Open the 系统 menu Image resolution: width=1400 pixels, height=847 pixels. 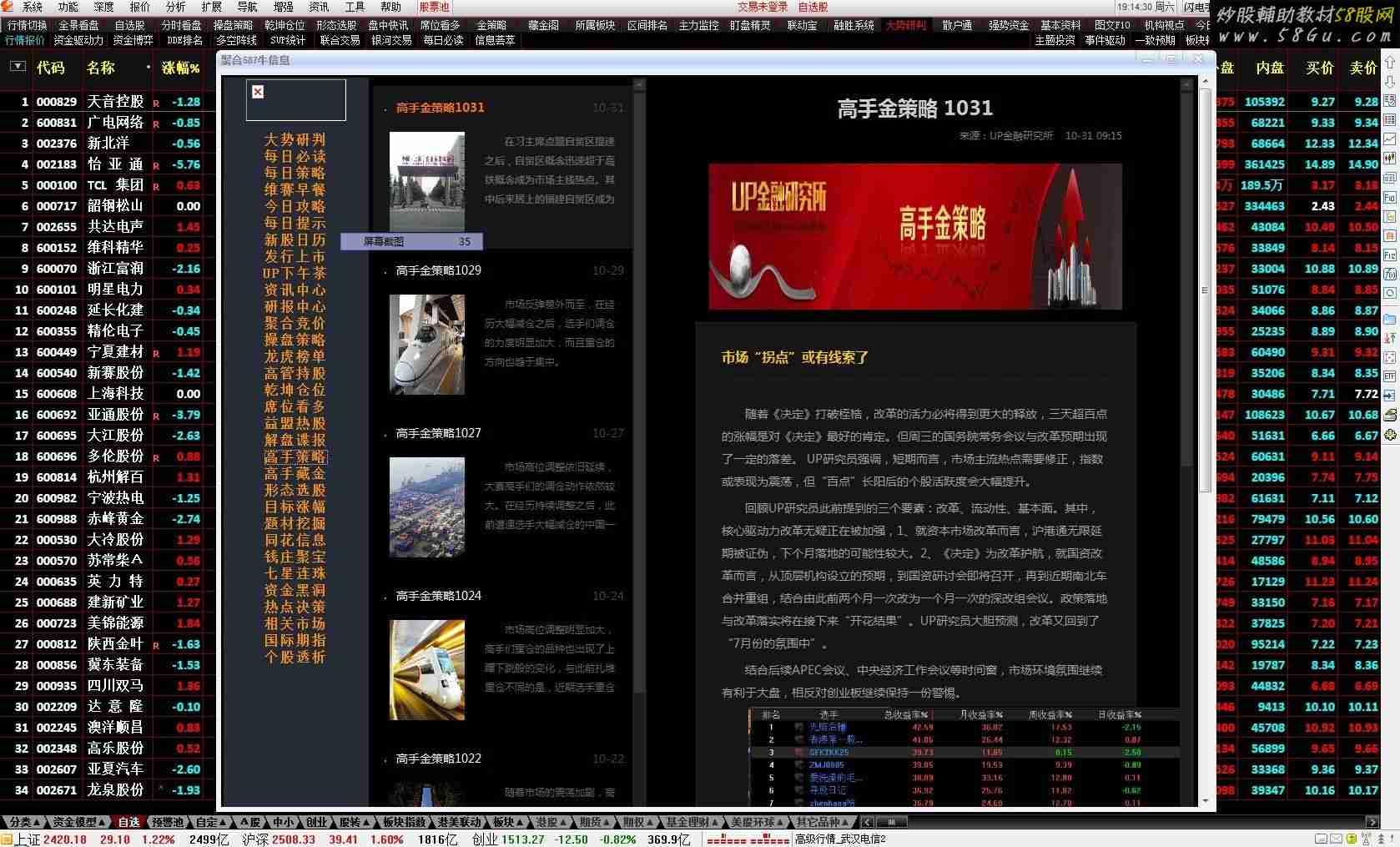[32, 7]
